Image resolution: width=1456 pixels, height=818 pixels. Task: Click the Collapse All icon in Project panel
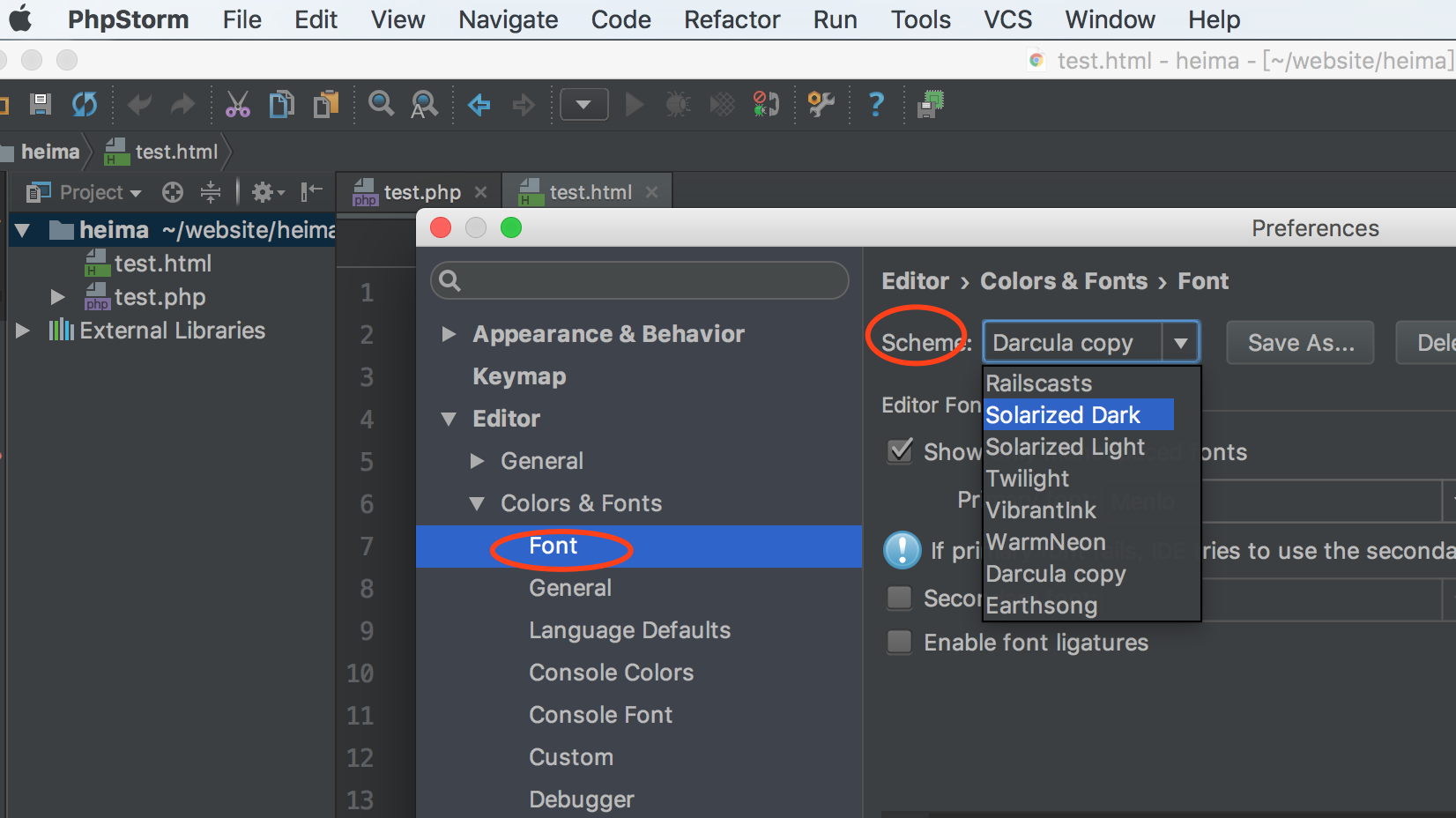[x=211, y=192]
